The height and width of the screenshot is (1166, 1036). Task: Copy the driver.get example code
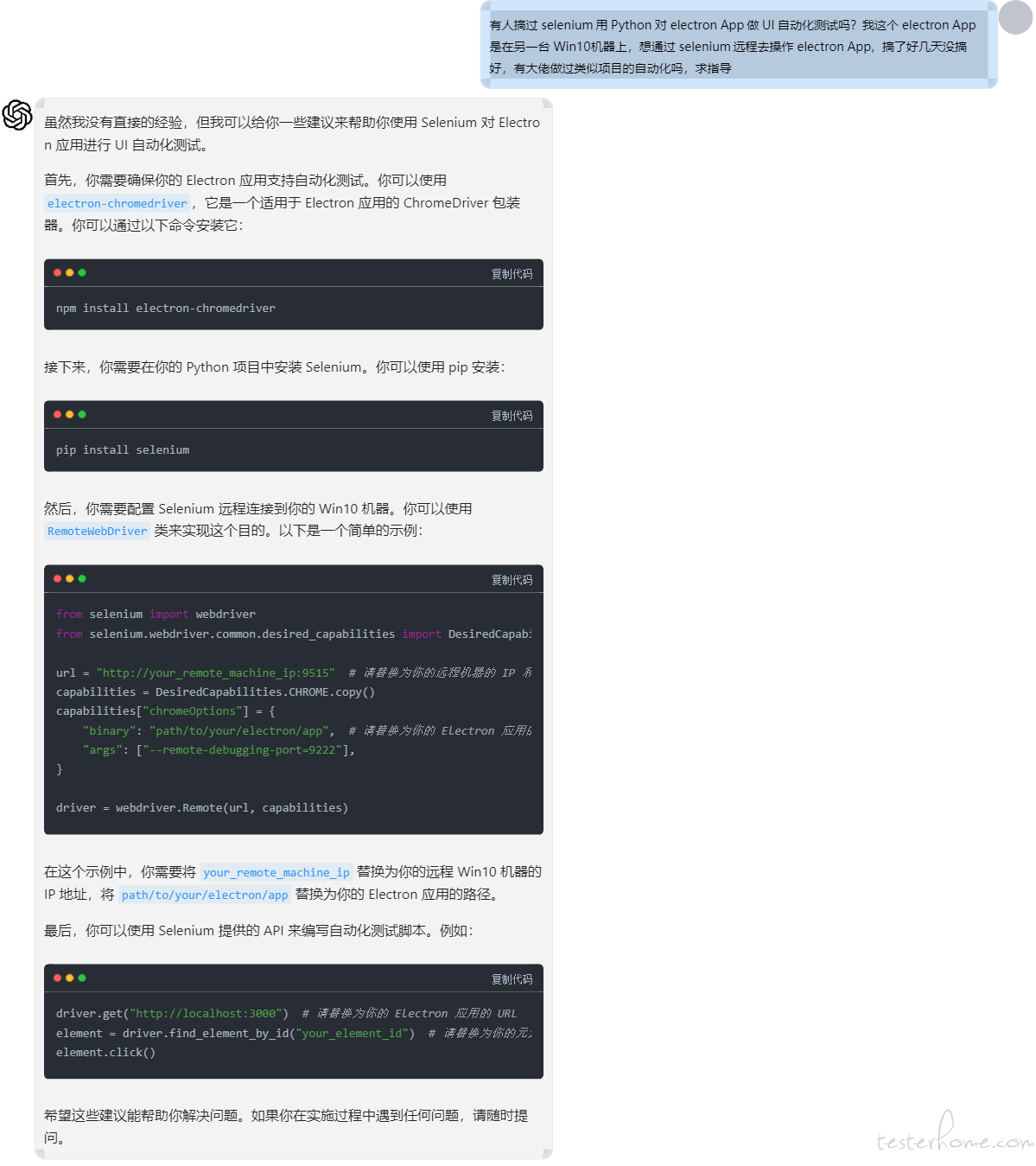(x=512, y=979)
